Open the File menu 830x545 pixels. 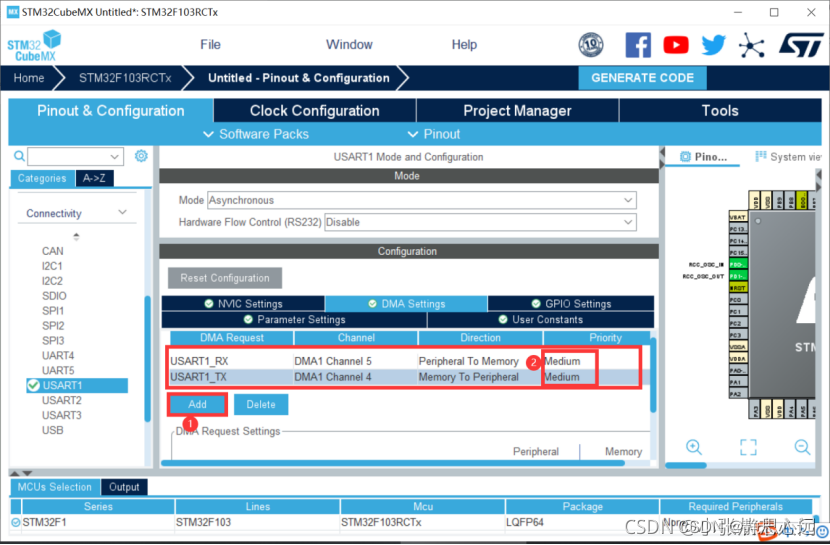point(210,44)
